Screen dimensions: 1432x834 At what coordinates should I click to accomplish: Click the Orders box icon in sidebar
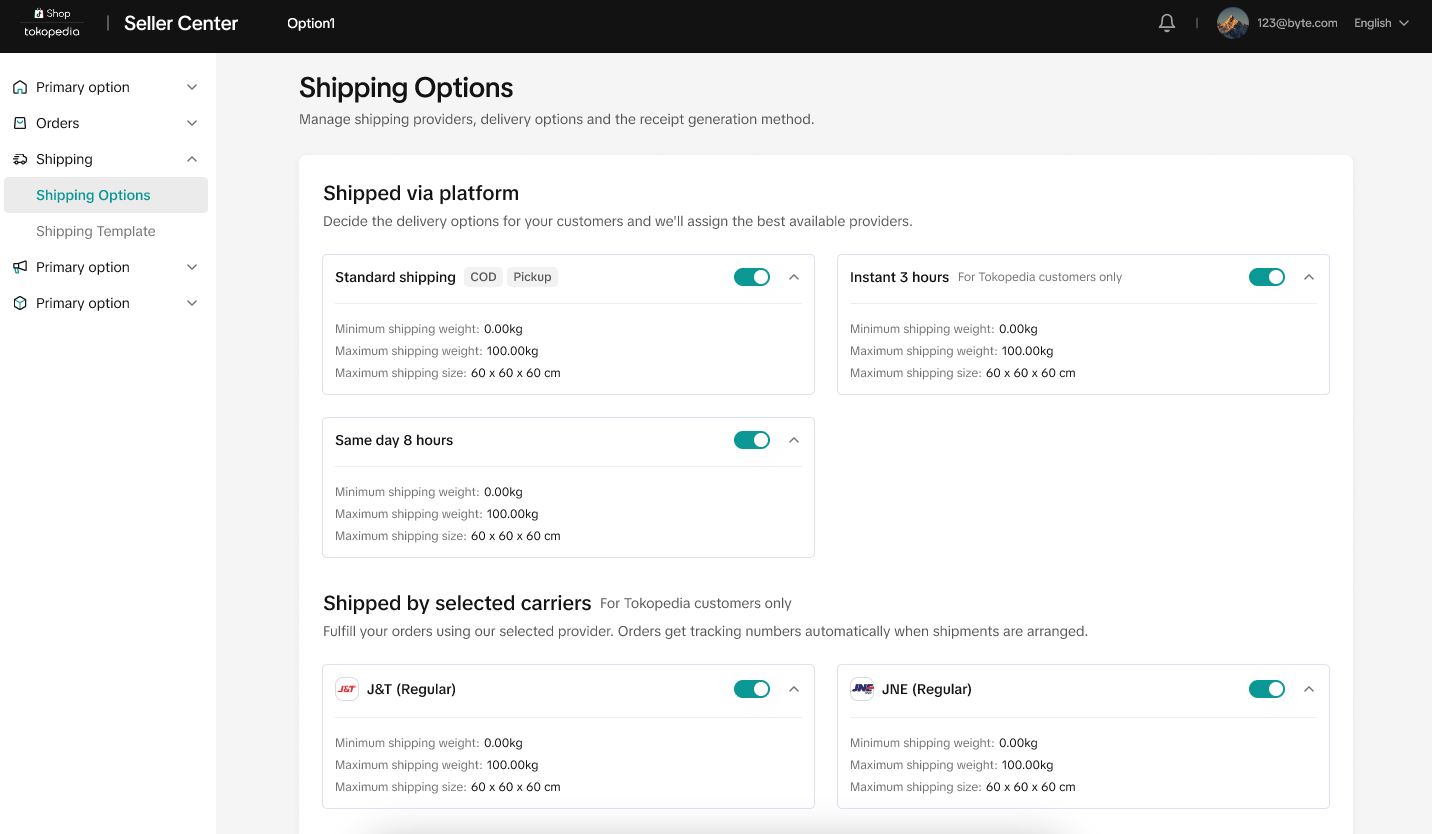(20, 123)
